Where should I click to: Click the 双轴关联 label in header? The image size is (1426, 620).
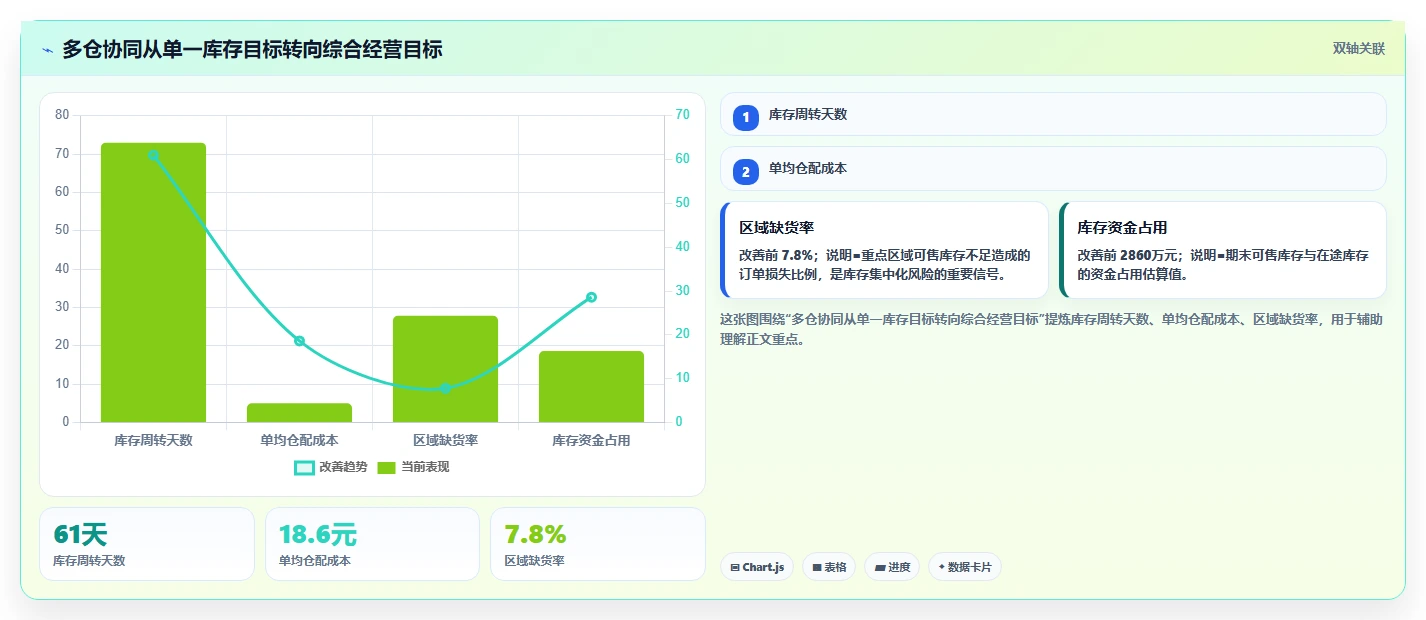(1359, 49)
